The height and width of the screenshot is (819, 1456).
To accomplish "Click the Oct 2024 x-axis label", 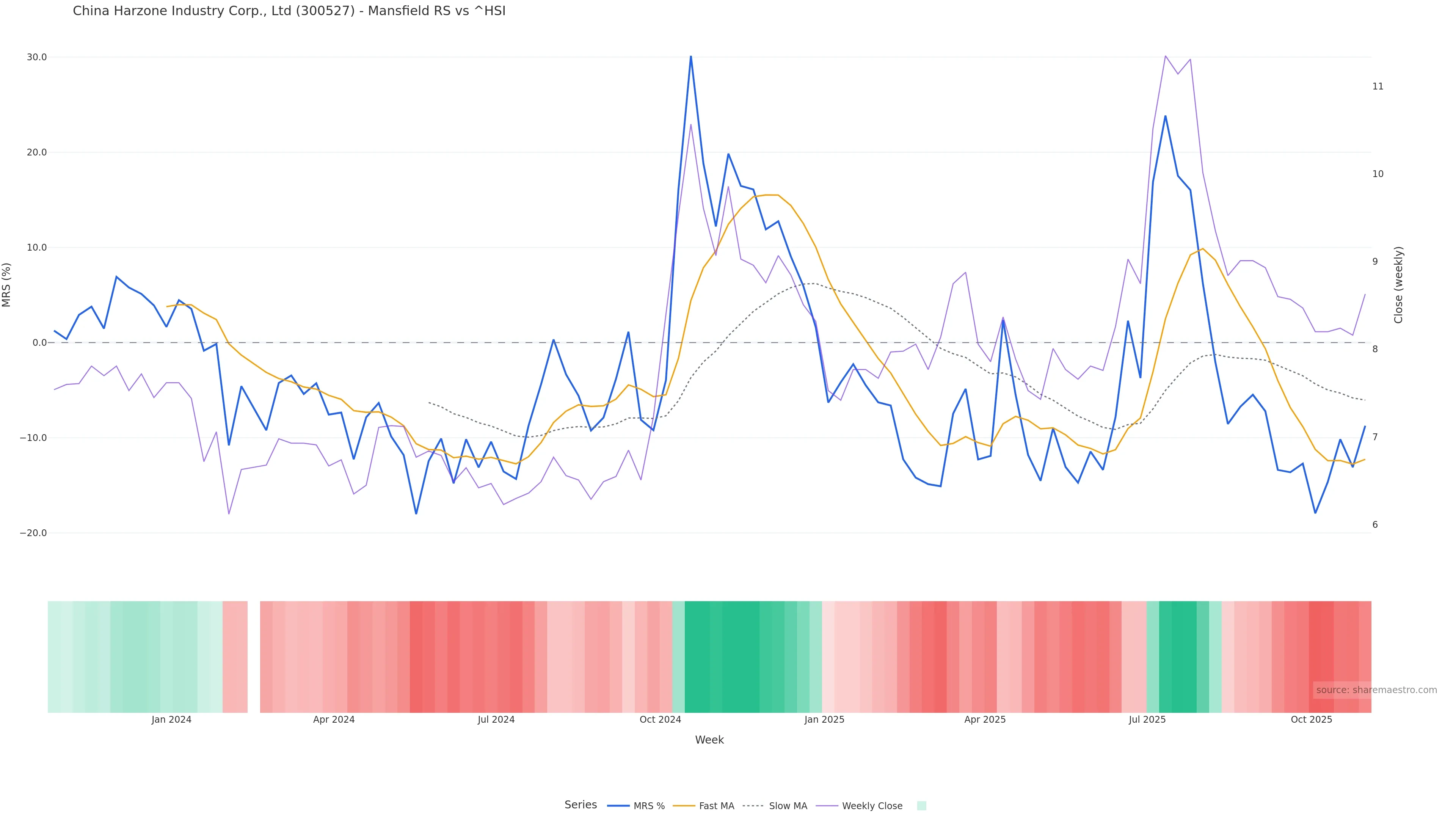I will pyautogui.click(x=660, y=720).
